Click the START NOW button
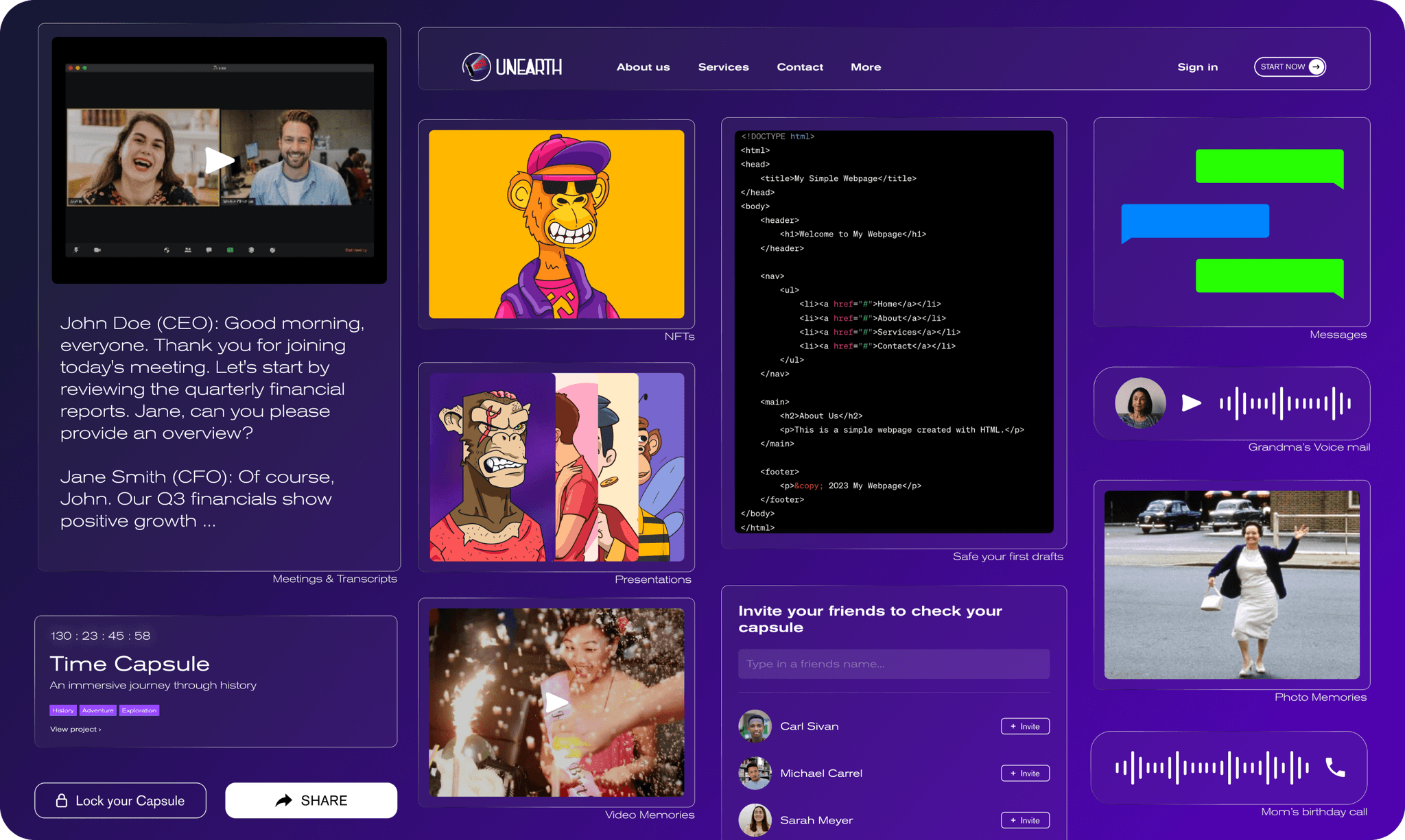The height and width of the screenshot is (840, 1405). click(1290, 67)
